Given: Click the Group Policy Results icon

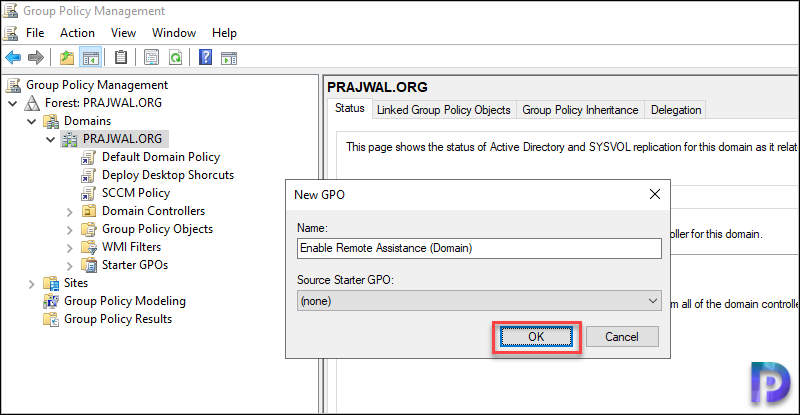Looking at the screenshot, I should tap(51, 320).
